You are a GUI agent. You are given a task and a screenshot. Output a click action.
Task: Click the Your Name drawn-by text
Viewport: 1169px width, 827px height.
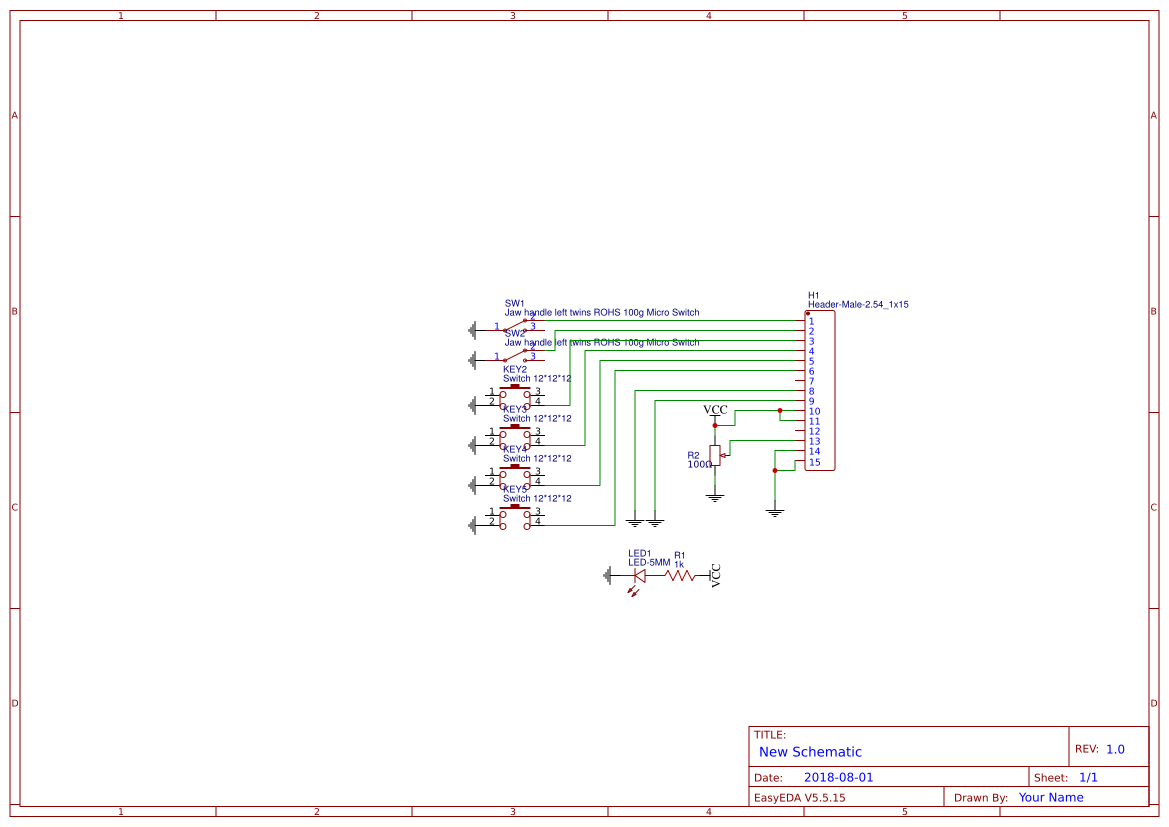coord(1050,797)
